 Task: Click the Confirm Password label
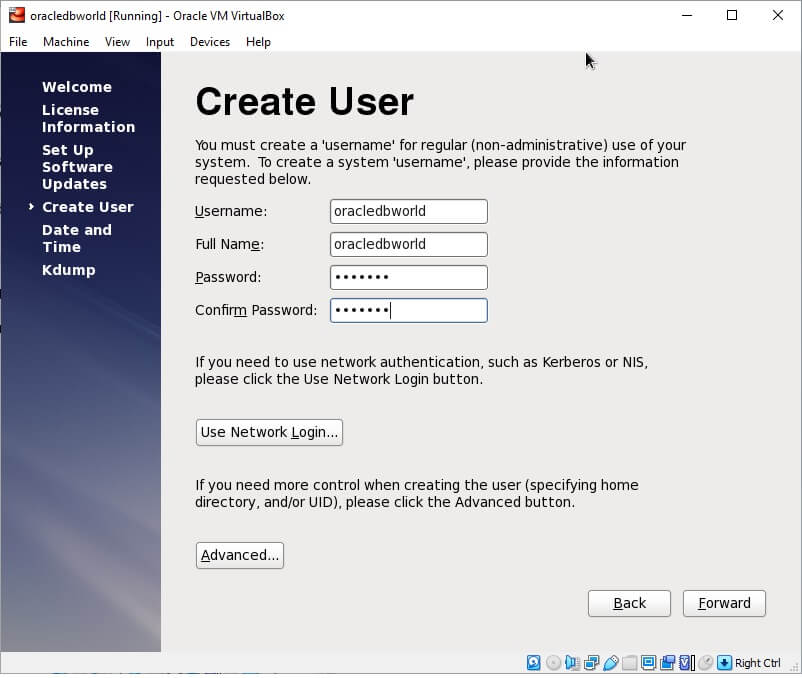pos(256,310)
